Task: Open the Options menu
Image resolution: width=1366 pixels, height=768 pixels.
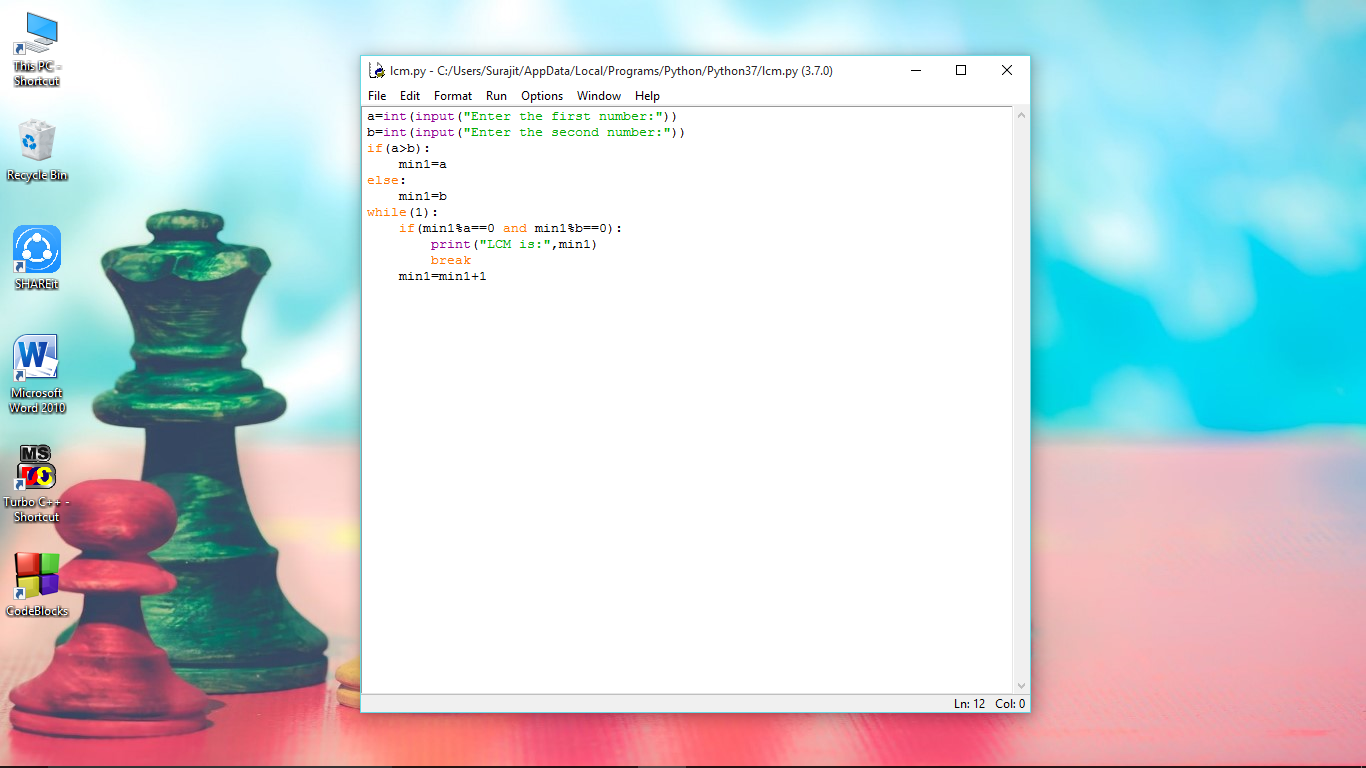Action: [x=541, y=96]
